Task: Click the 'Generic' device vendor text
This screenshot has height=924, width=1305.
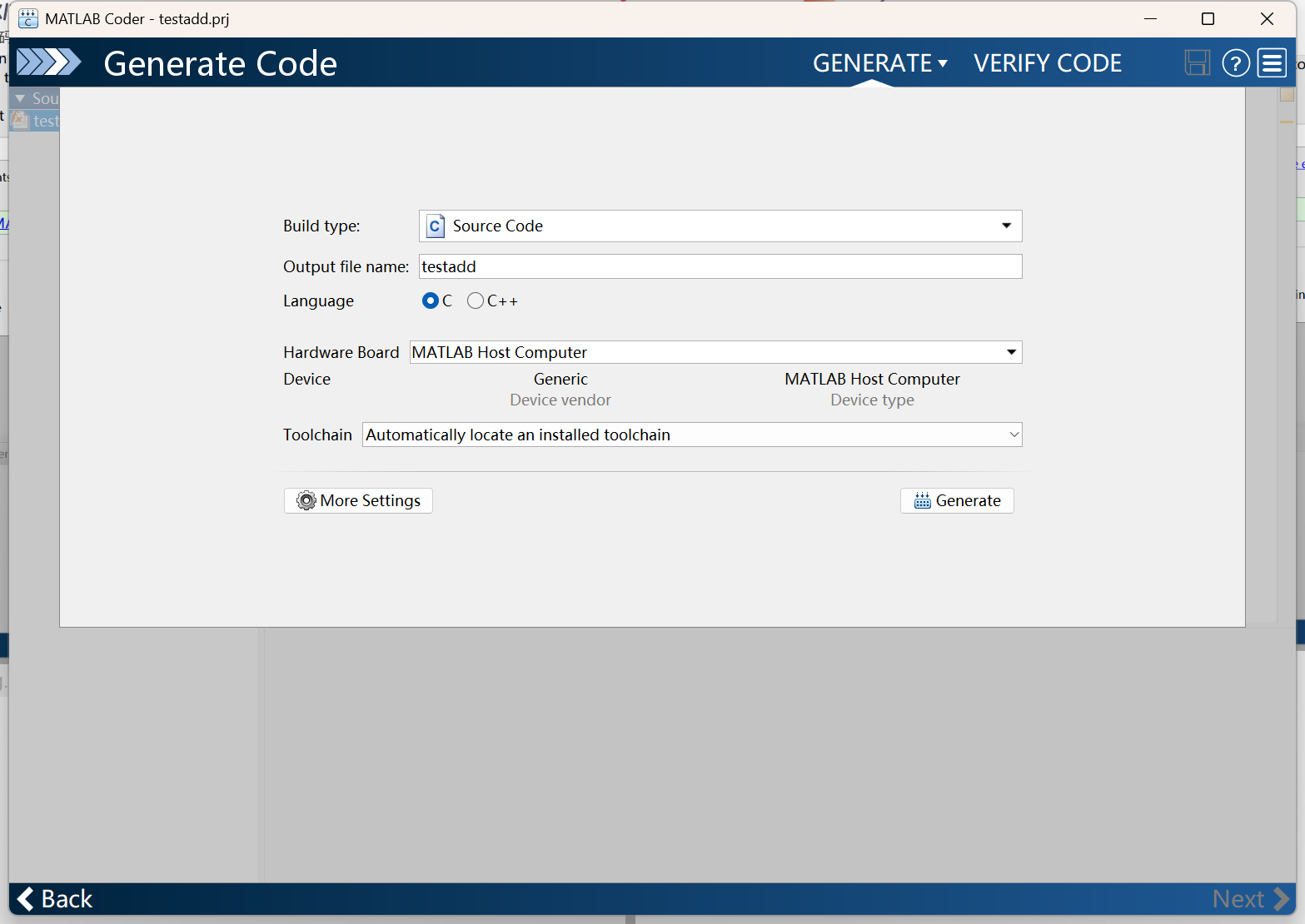Action: [x=560, y=379]
